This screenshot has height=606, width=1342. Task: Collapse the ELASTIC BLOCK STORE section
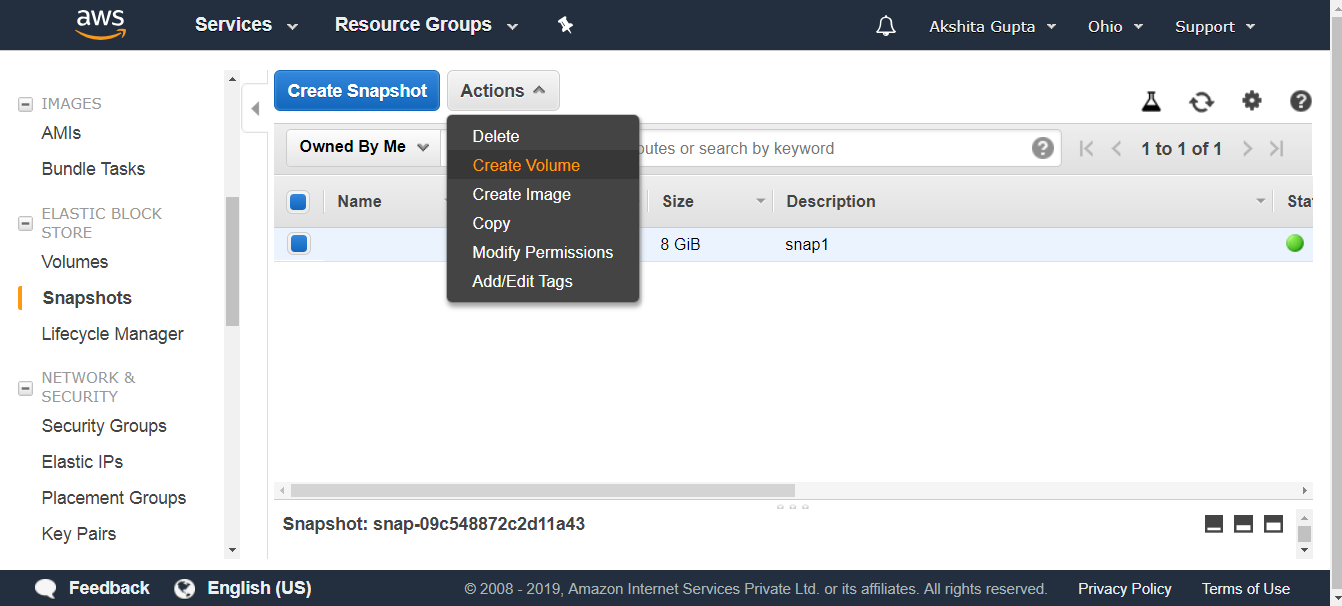coord(26,223)
